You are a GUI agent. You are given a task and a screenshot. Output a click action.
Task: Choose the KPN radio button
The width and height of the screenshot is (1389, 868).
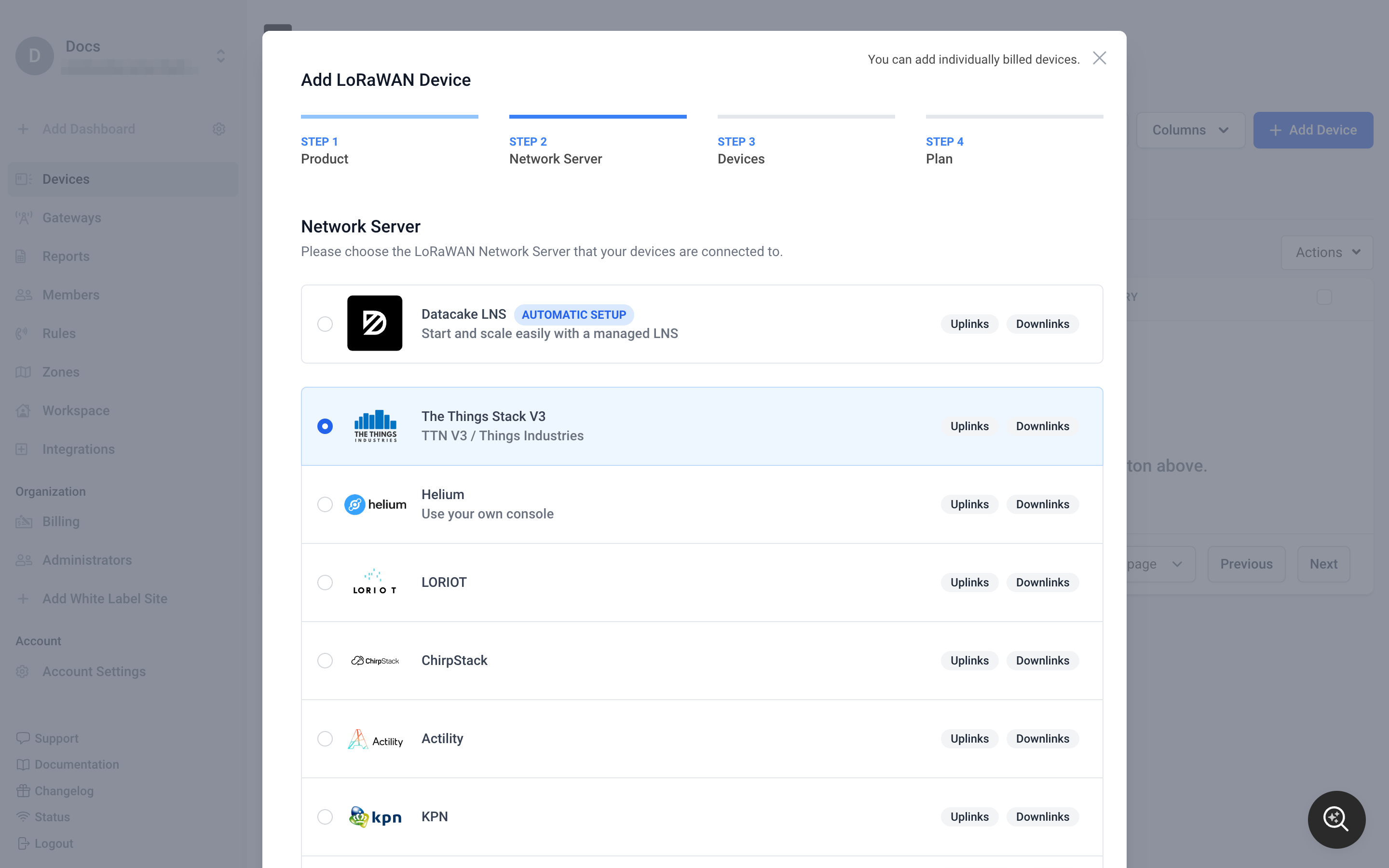pos(325,816)
